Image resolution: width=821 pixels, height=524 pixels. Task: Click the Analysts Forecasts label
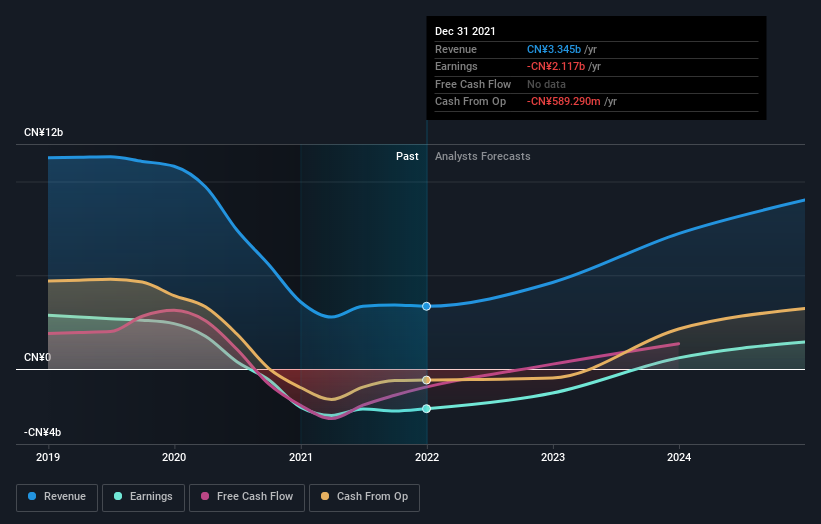483,156
